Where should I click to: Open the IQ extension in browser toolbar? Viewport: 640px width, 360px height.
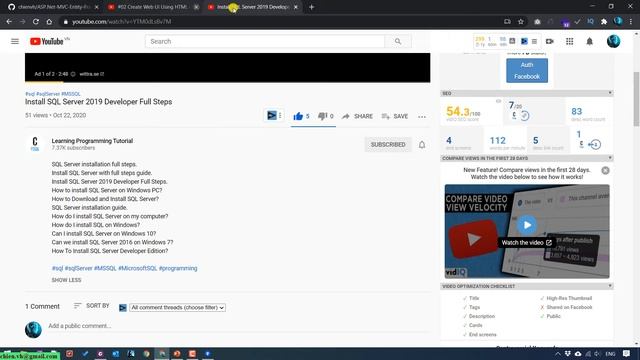(590, 21)
